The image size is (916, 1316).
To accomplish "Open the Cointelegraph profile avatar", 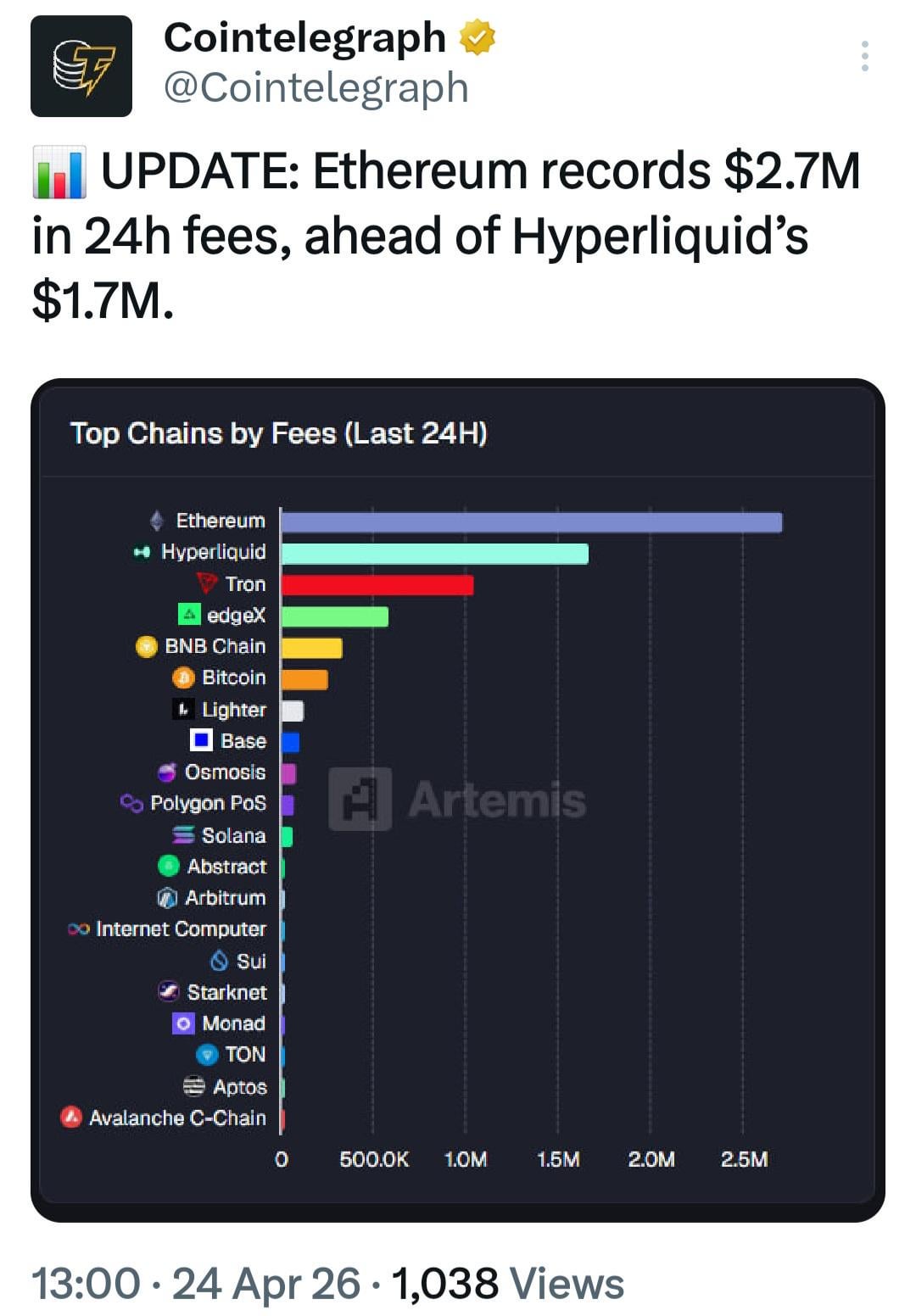I will point(81,66).
